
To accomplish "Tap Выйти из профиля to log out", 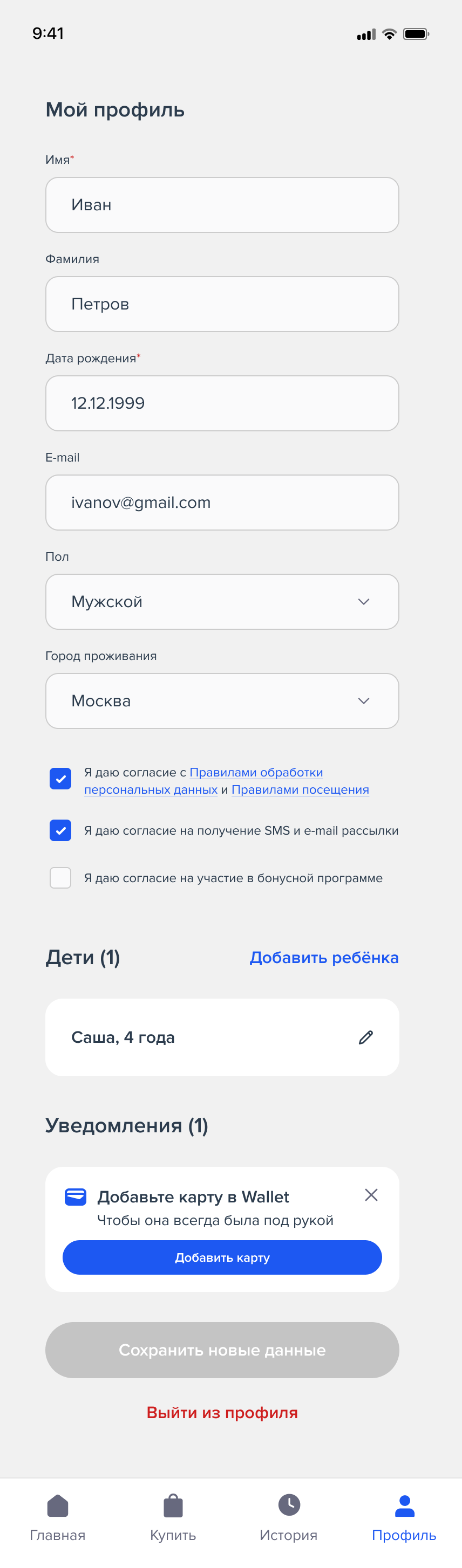I will click(222, 1412).
